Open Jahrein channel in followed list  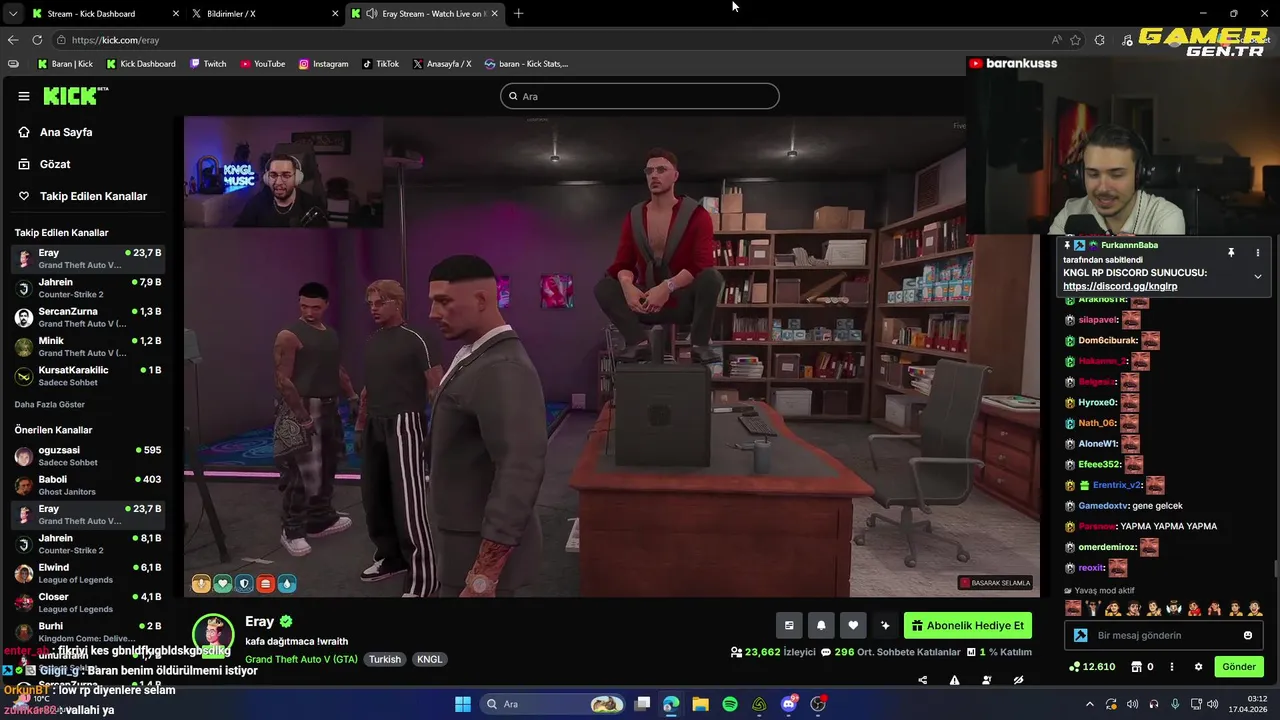88,288
